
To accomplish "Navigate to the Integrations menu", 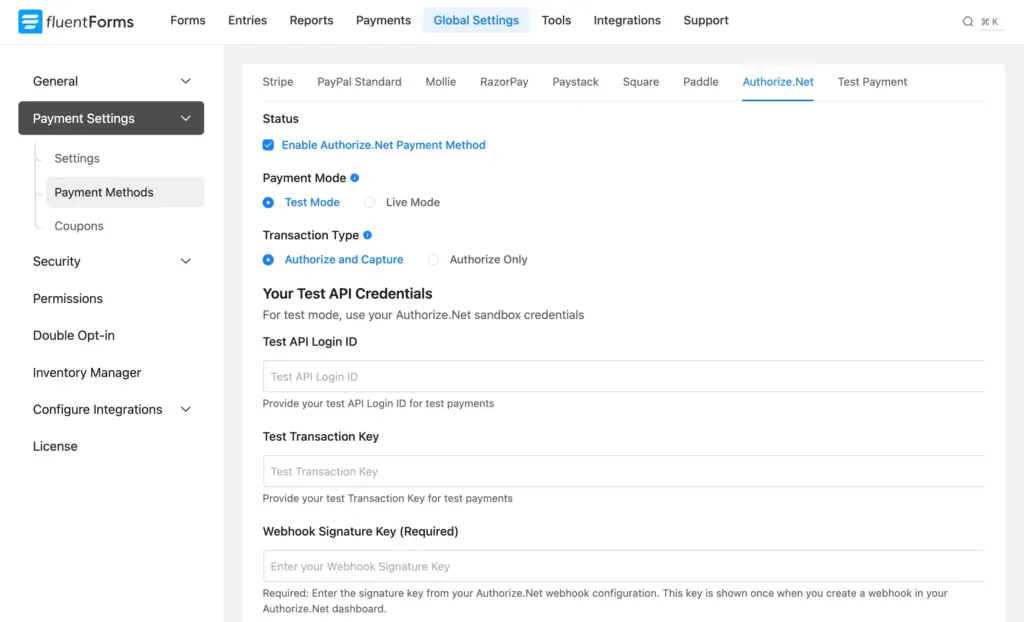I will 627,20.
